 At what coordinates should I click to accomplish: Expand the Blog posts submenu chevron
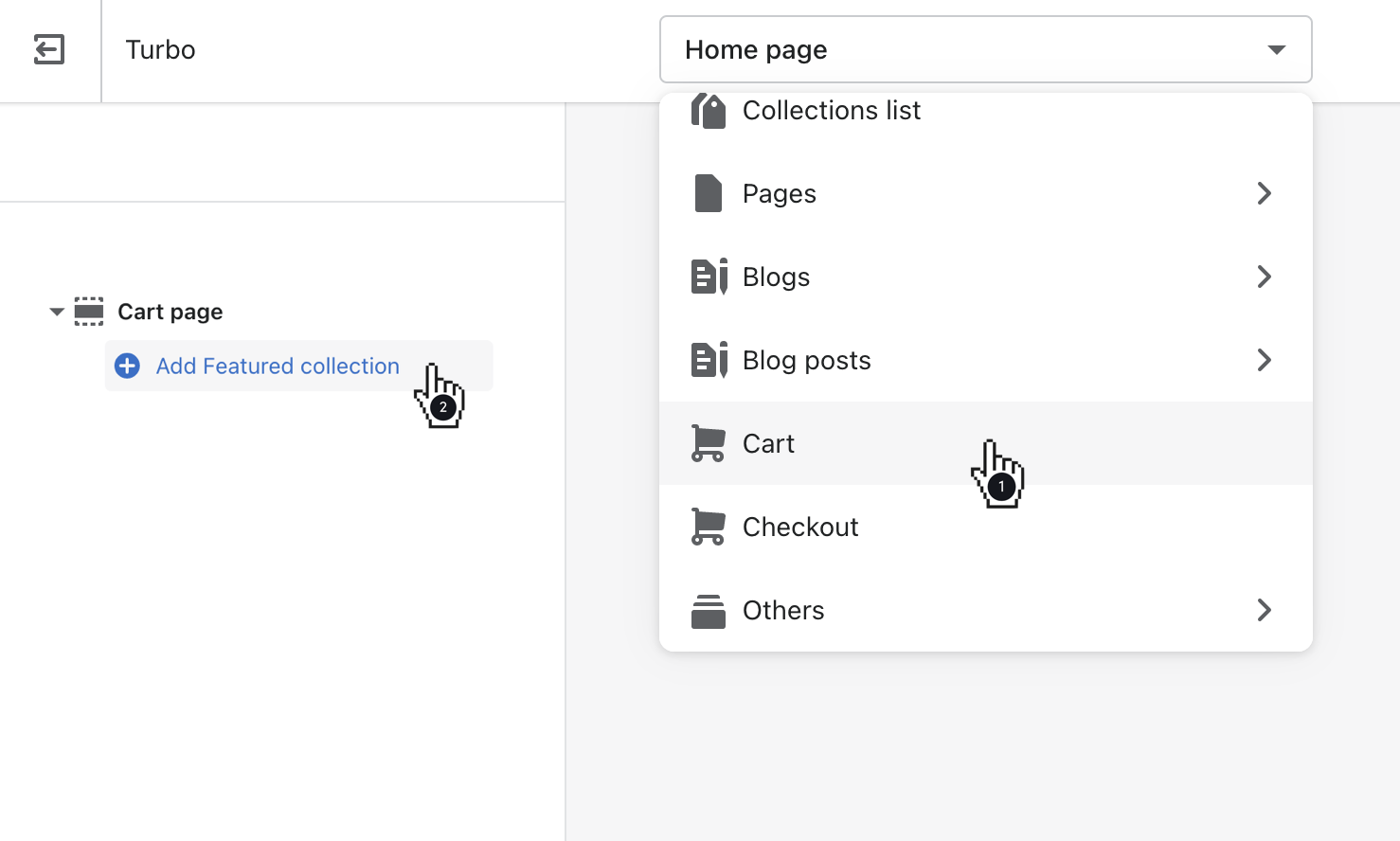[1264, 360]
